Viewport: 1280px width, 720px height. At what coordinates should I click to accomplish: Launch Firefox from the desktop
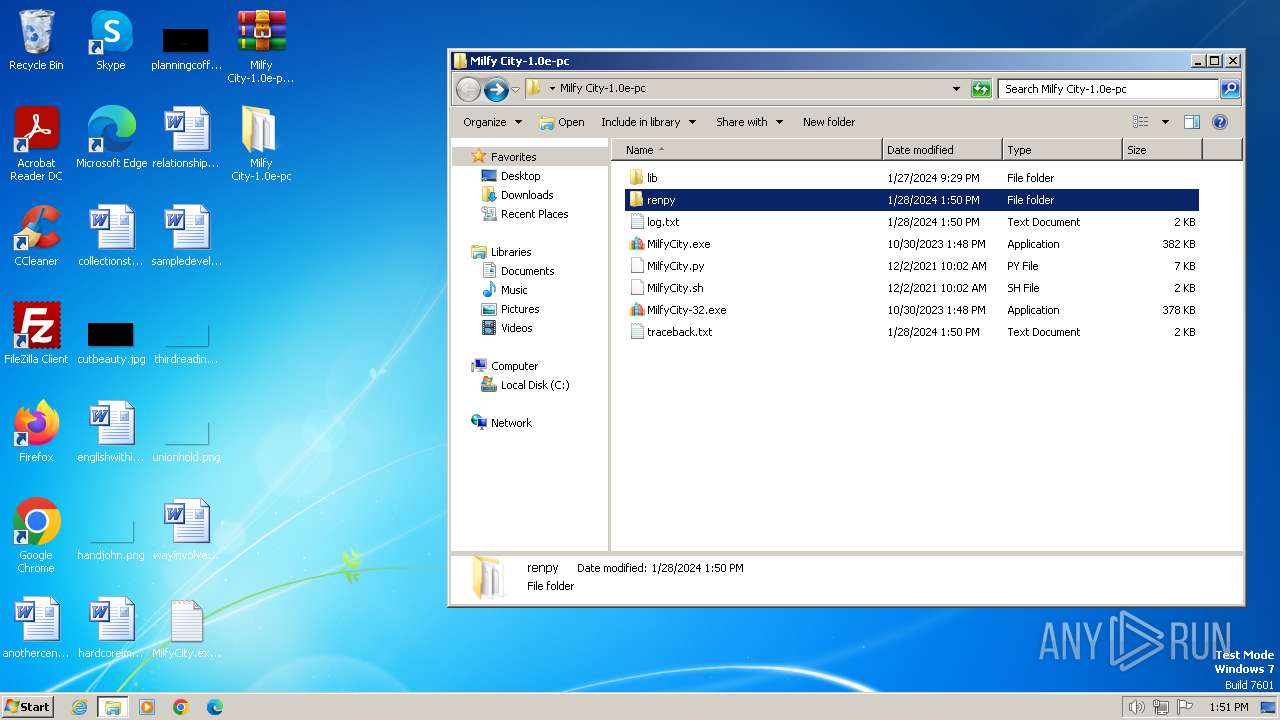click(x=36, y=433)
